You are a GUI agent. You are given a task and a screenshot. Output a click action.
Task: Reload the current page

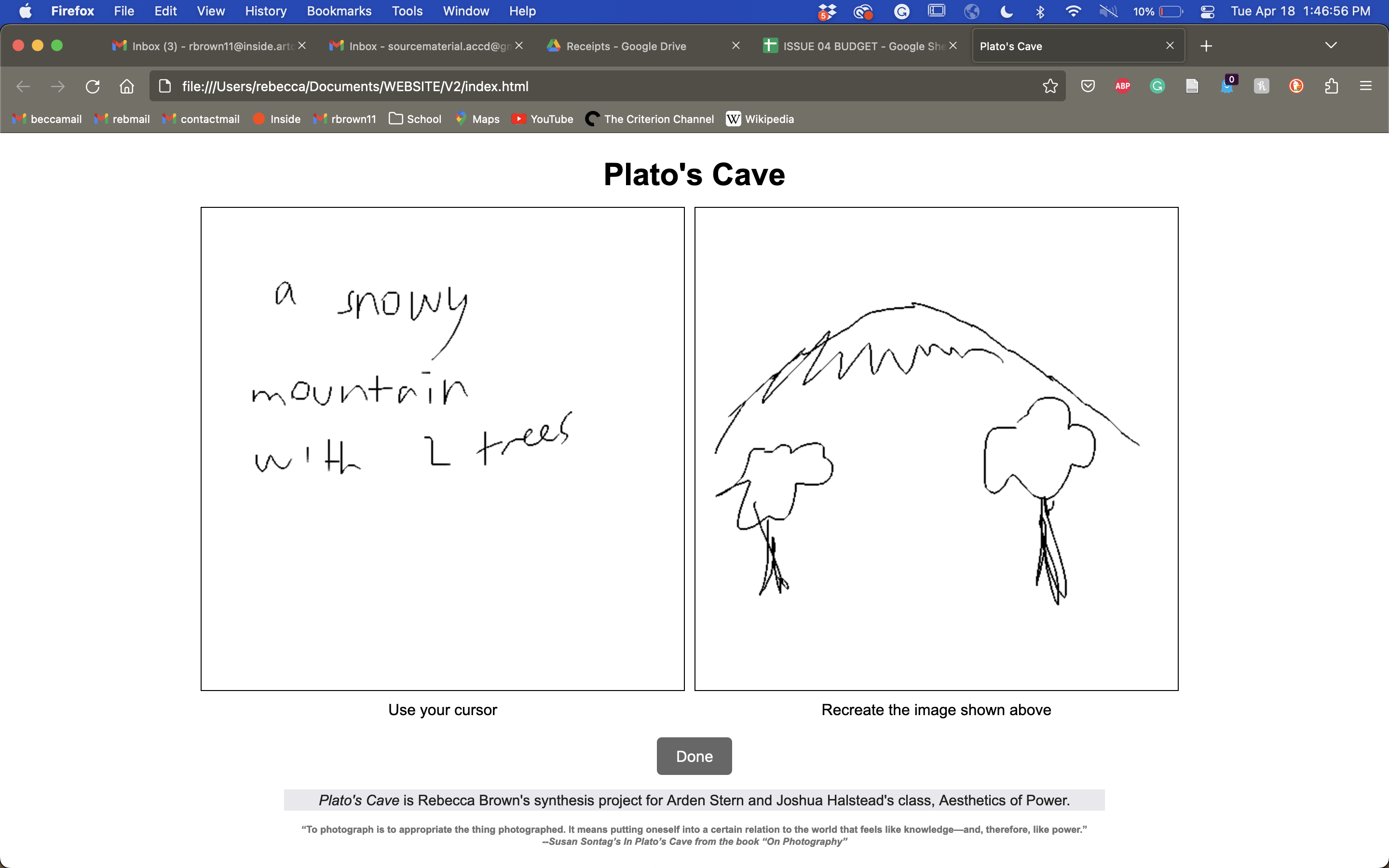tap(93, 86)
